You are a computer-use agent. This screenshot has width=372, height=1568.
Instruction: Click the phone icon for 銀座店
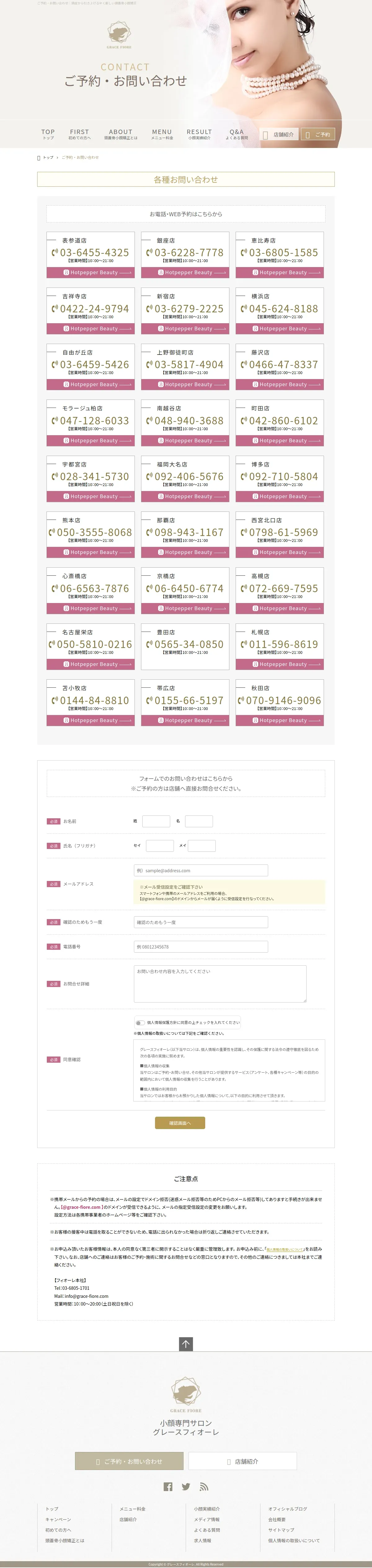pos(149,252)
